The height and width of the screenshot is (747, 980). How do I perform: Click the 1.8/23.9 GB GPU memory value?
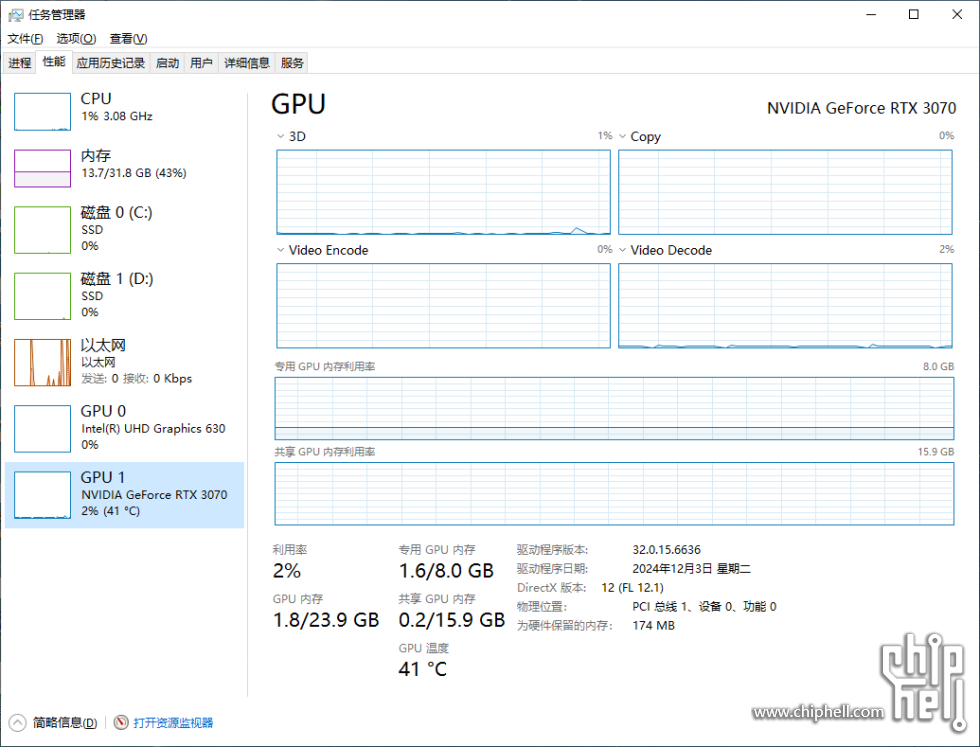pos(326,619)
